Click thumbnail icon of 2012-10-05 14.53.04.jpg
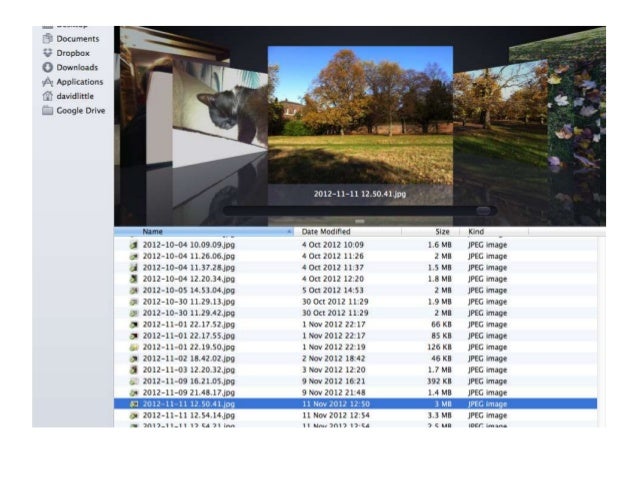638x479 pixels. tap(134, 290)
